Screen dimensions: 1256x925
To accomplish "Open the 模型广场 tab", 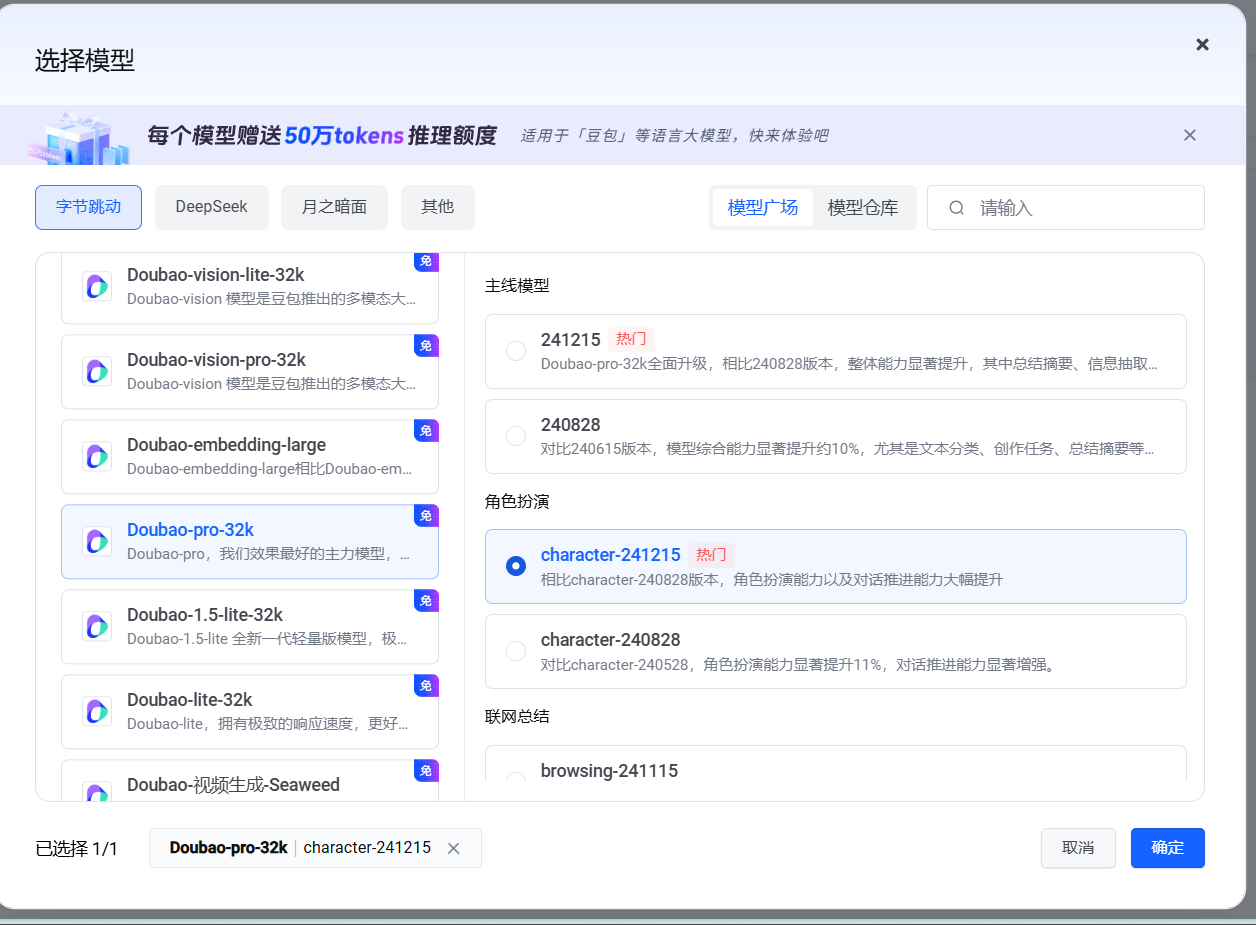I will pyautogui.click(x=763, y=208).
